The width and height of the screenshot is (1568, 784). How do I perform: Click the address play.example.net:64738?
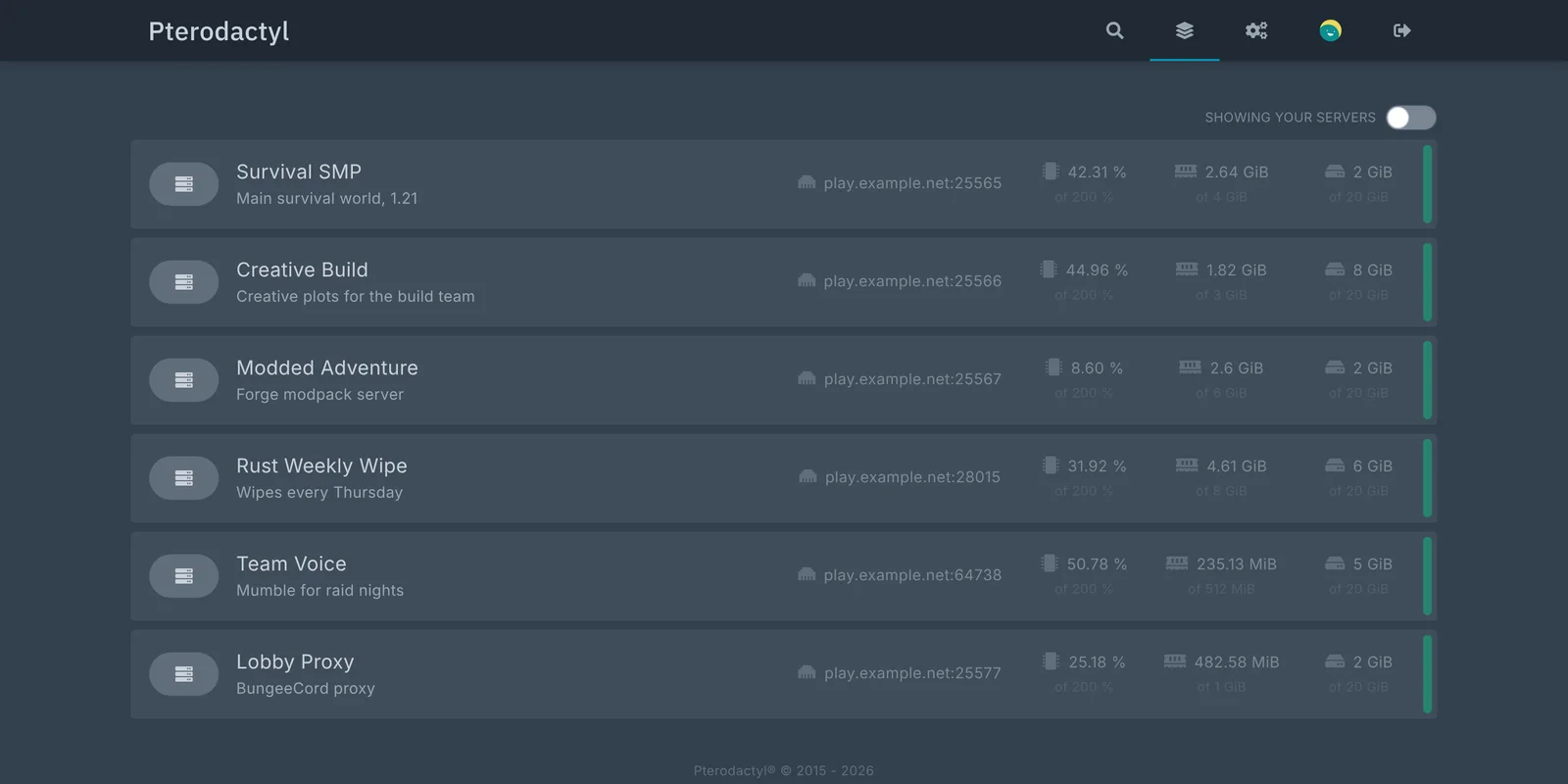[x=912, y=575]
